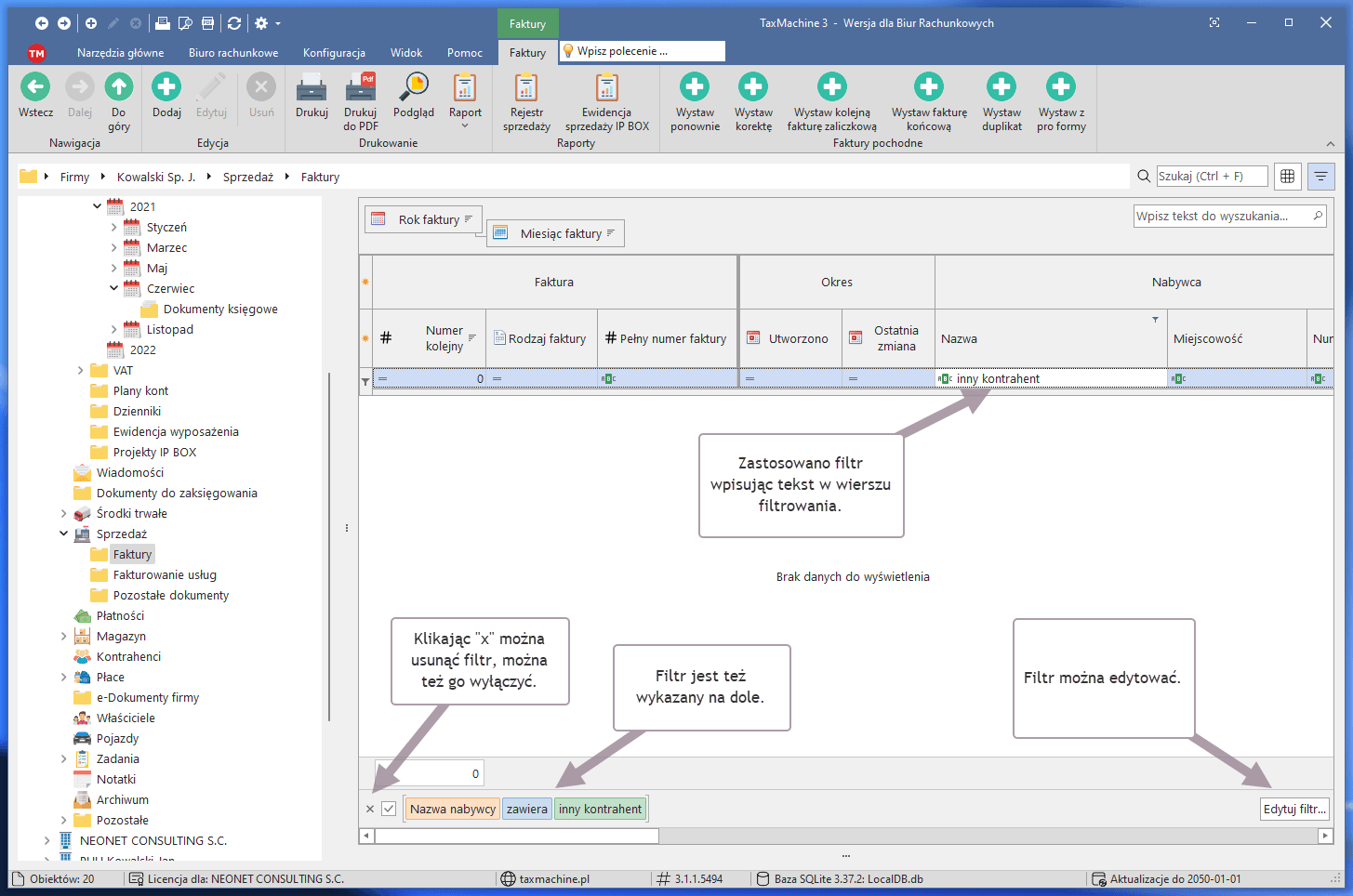Collapse the Czerwiec tree node
Screen dimensions: 1353x896
click(114, 288)
